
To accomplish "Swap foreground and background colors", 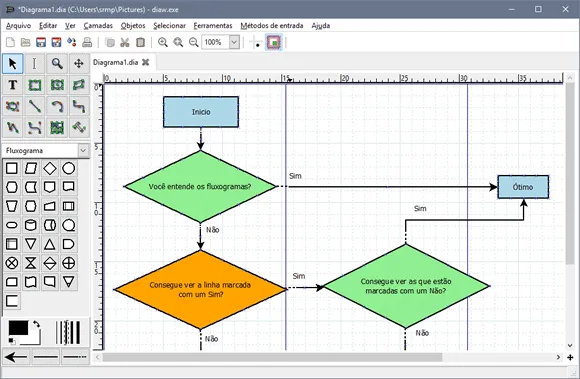I will (36, 324).
